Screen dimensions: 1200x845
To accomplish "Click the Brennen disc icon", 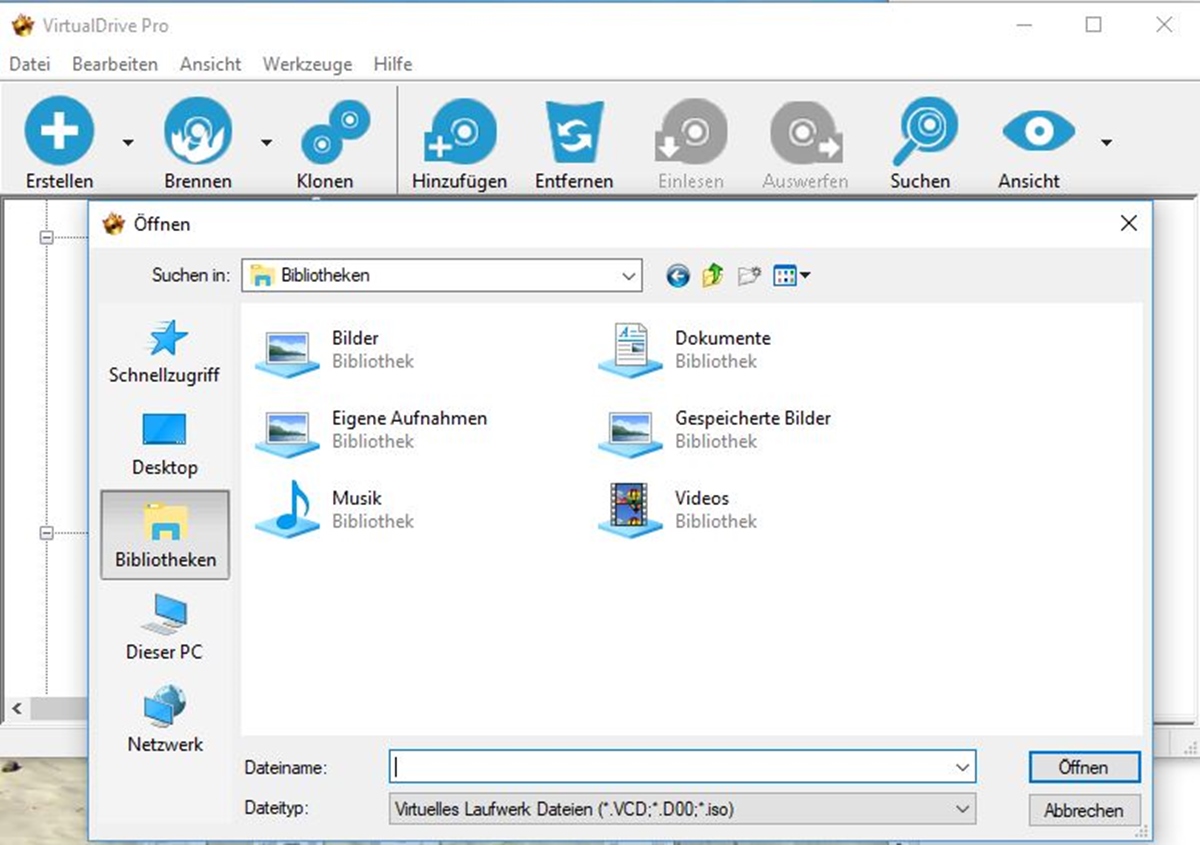I will (x=198, y=131).
